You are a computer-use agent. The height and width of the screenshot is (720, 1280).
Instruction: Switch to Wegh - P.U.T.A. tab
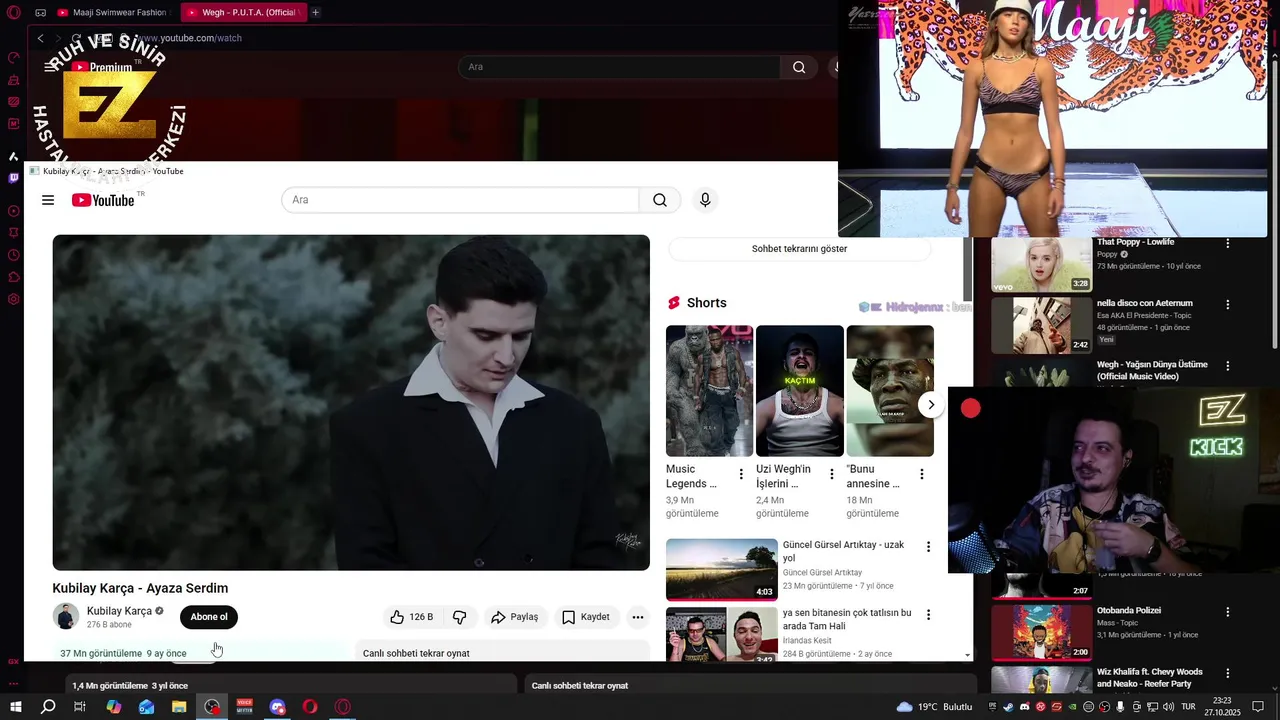[242, 13]
